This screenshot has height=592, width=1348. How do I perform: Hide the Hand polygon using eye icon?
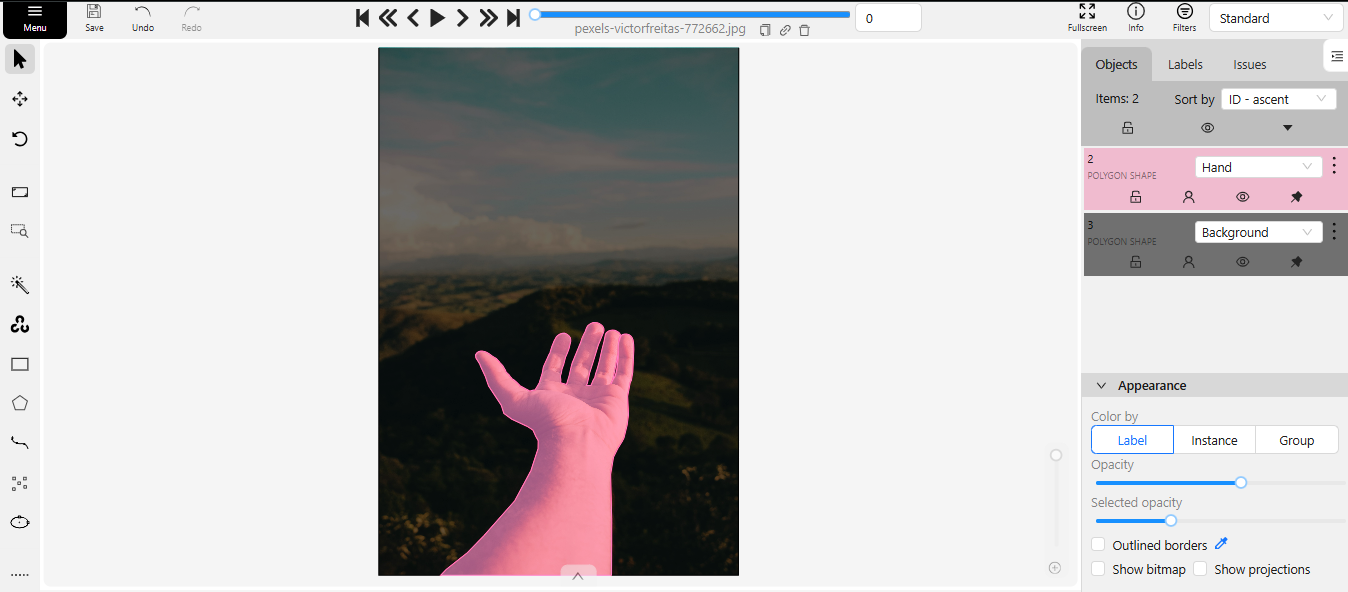[1242, 197]
